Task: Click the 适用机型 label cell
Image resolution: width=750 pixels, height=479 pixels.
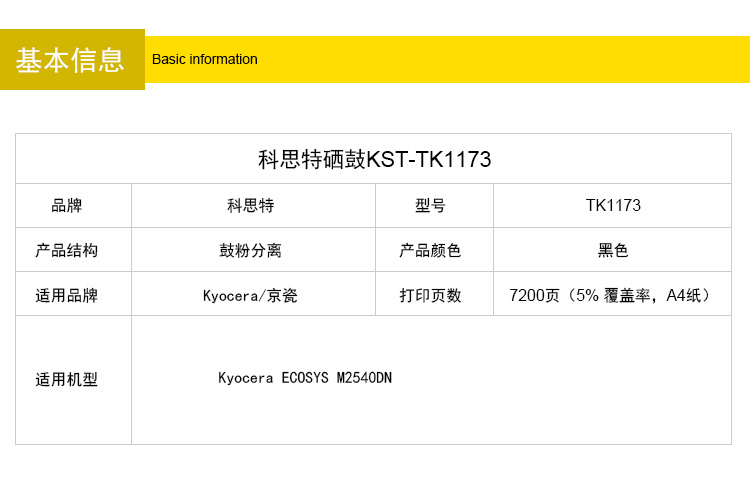Action: point(67,379)
